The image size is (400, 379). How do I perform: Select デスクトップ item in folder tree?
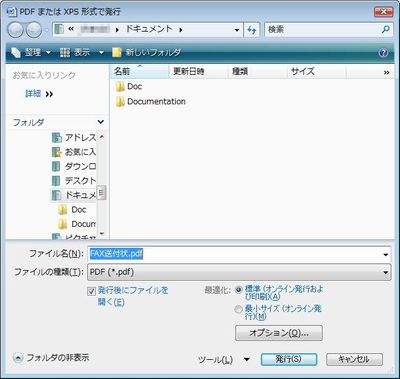coord(74,181)
